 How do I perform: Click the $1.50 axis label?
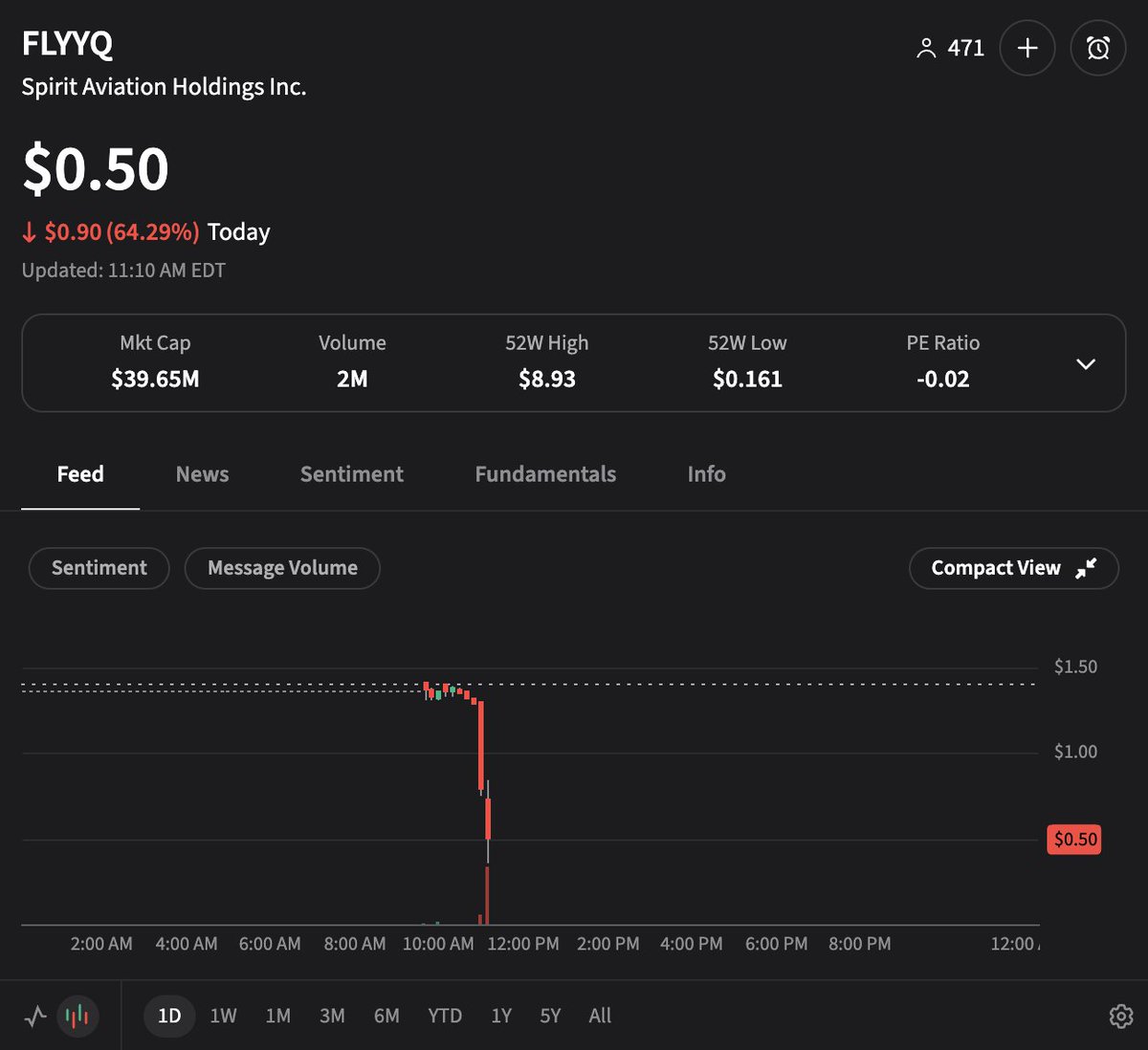tap(1075, 667)
